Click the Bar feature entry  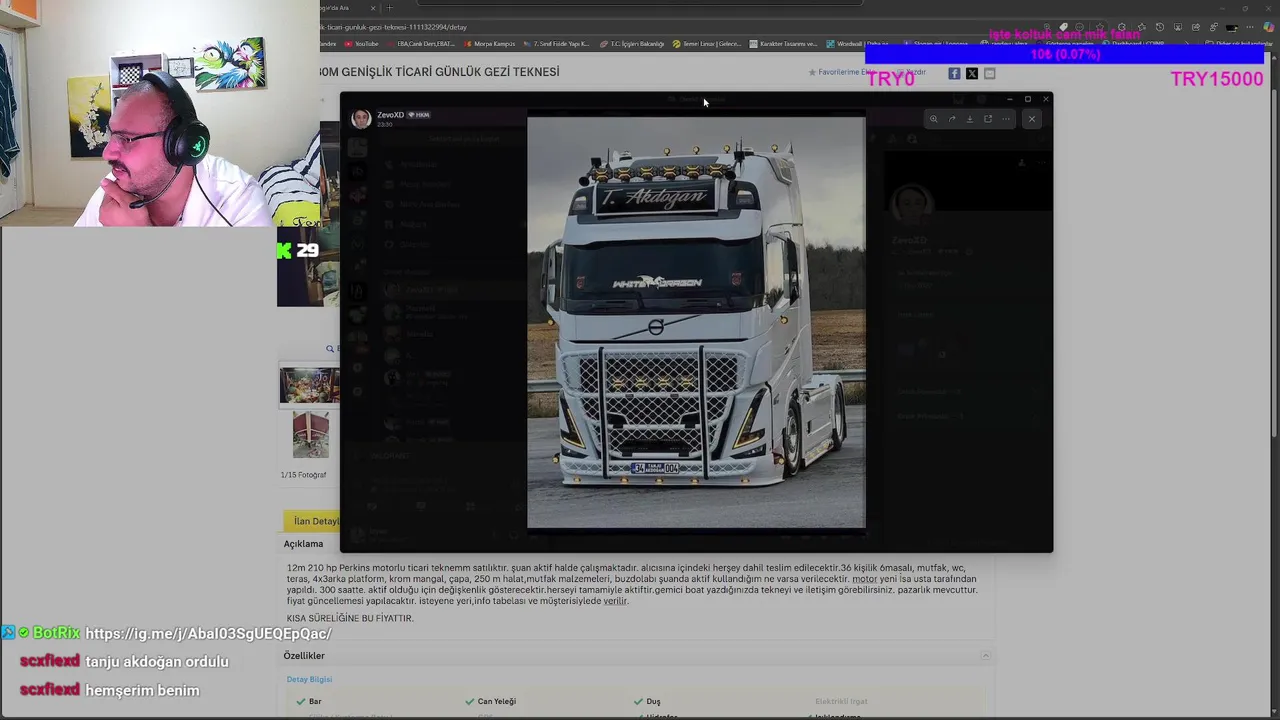pos(309,701)
